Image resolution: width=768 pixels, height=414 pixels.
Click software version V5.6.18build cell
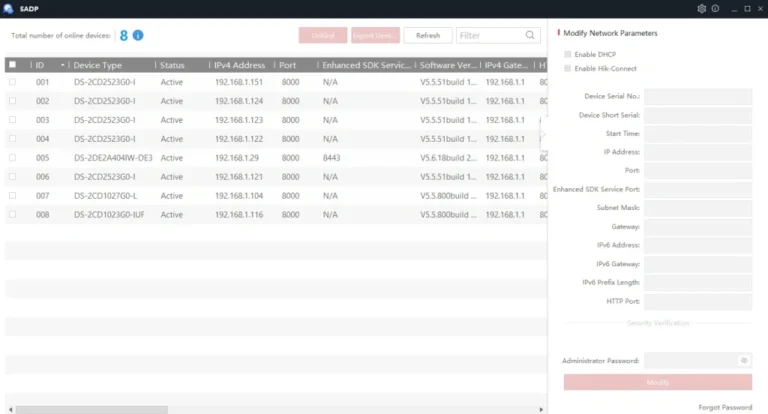[x=448, y=158]
